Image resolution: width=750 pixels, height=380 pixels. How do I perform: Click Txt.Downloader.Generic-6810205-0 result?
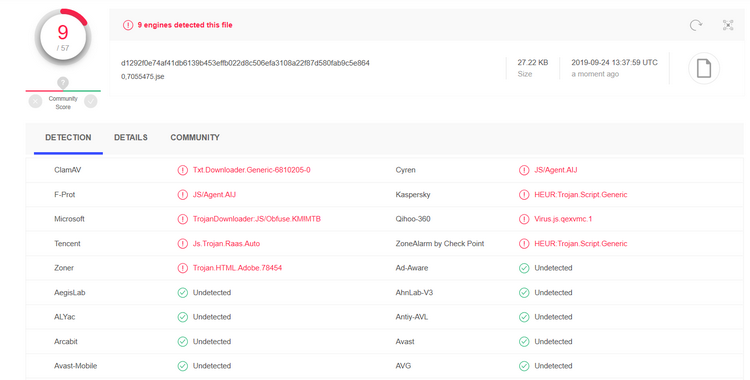pos(252,170)
